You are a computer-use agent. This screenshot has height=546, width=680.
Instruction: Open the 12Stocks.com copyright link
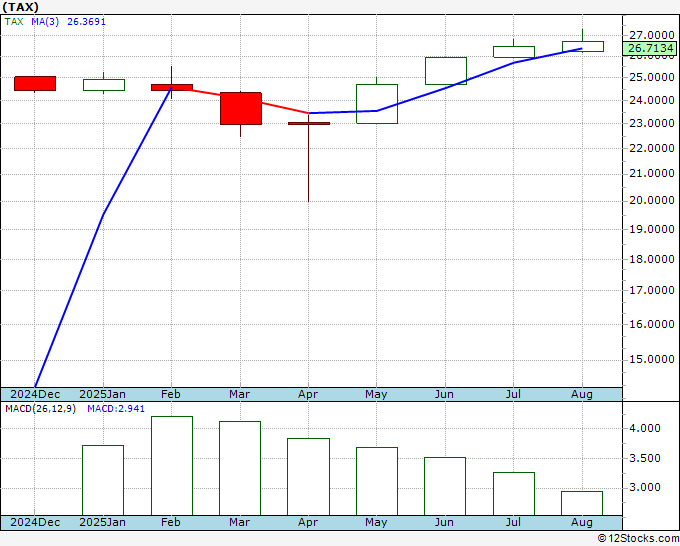(638, 539)
